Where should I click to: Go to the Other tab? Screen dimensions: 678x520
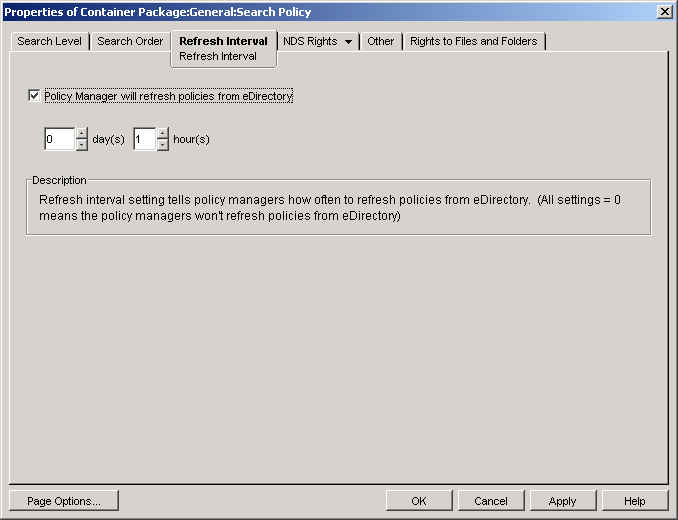[x=380, y=41]
